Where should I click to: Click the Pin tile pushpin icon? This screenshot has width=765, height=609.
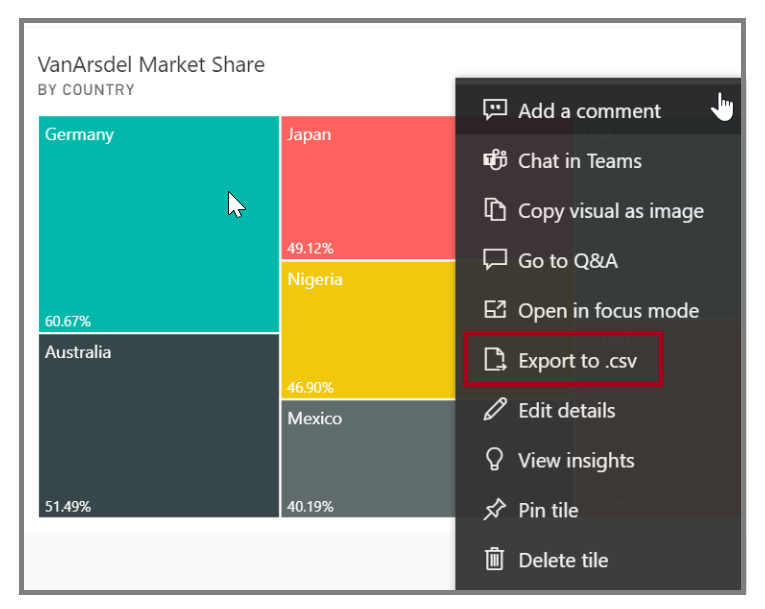(x=495, y=510)
